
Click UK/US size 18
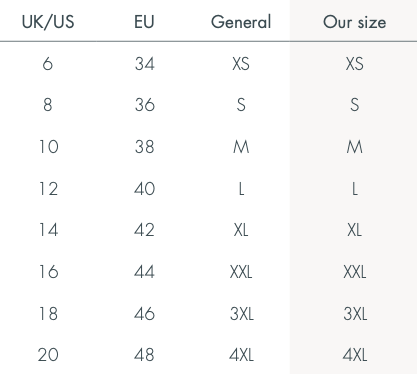point(49,314)
